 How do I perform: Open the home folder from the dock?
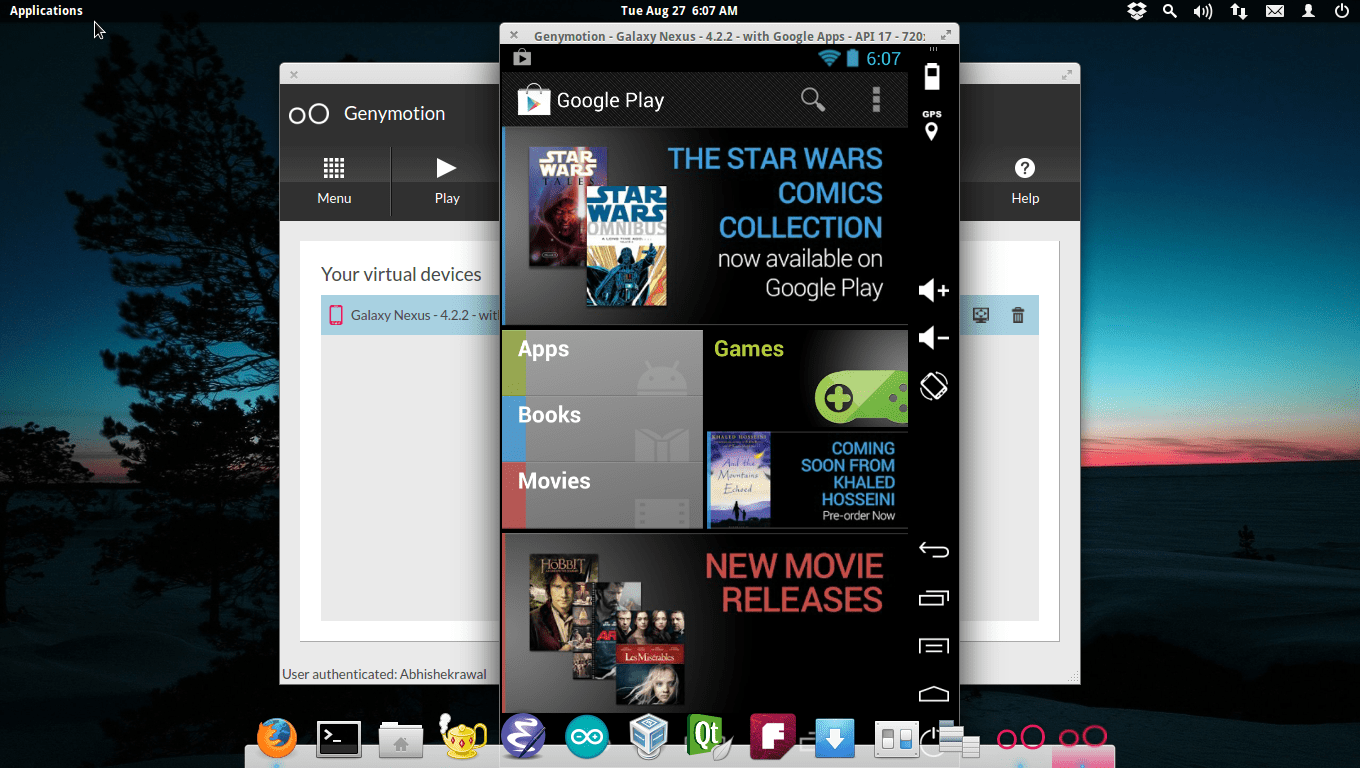[x=400, y=740]
